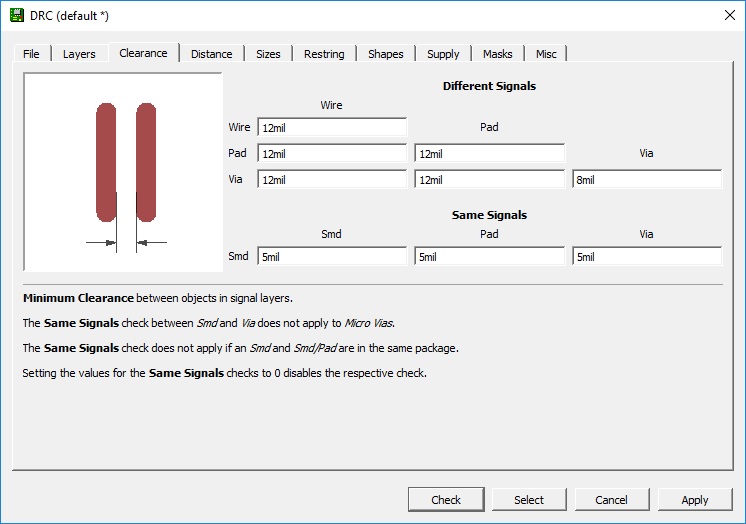Viewport: 746px width, 524px height.
Task: Apply the DRC settings
Action: [x=695, y=500]
